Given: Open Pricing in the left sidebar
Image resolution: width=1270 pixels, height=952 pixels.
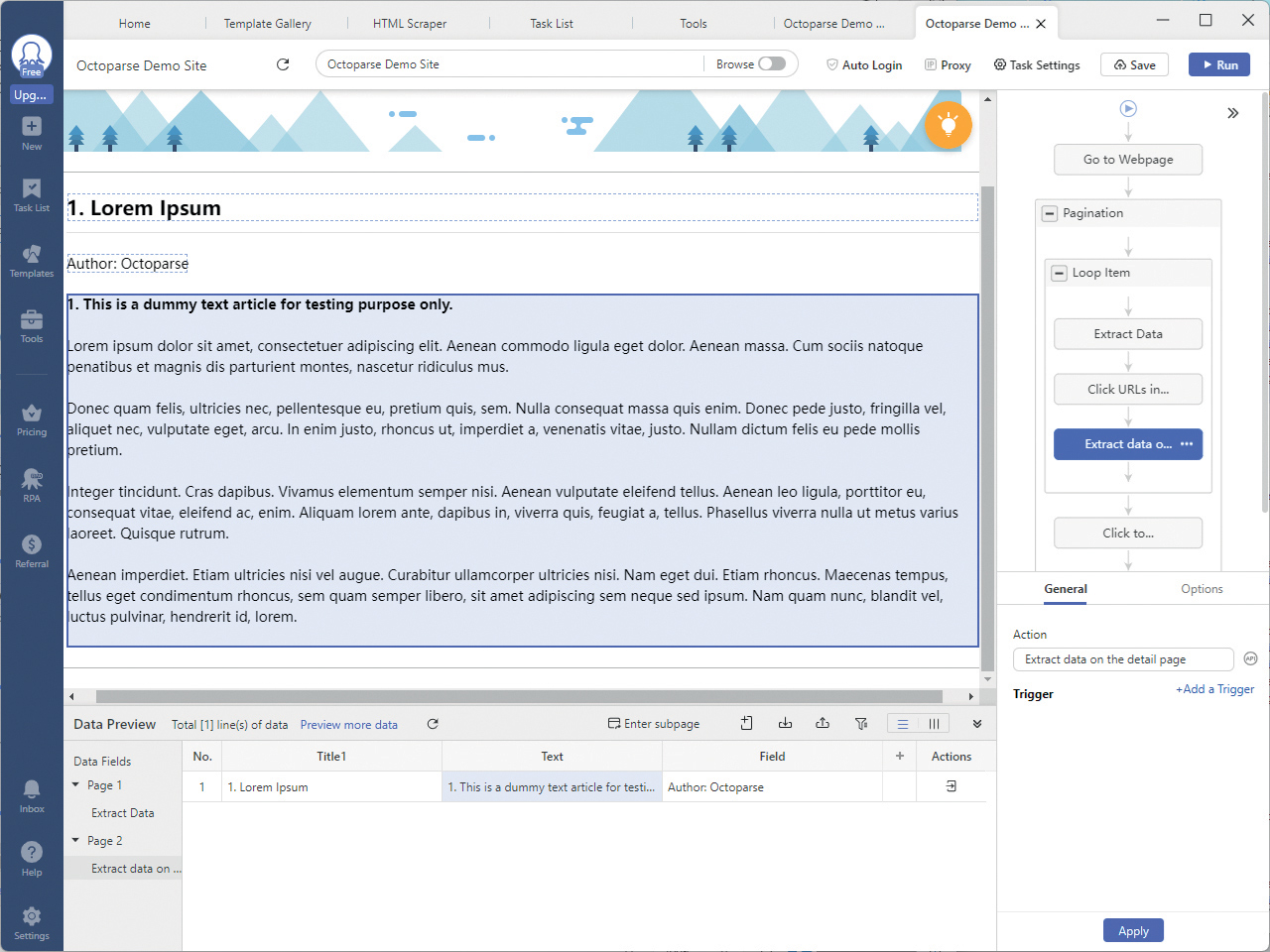Looking at the screenshot, I should point(32,419).
